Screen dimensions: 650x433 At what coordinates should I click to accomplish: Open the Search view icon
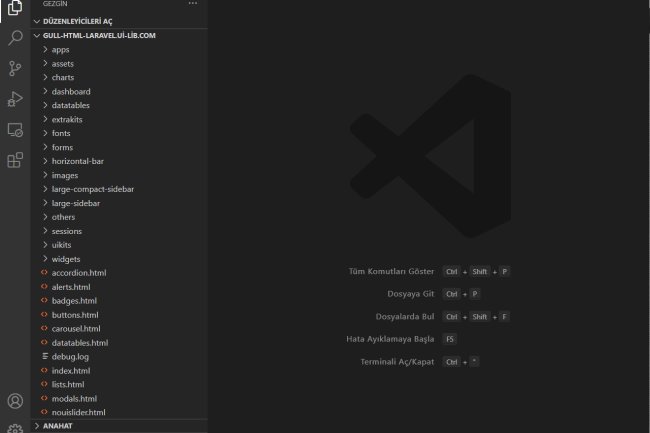click(15, 38)
